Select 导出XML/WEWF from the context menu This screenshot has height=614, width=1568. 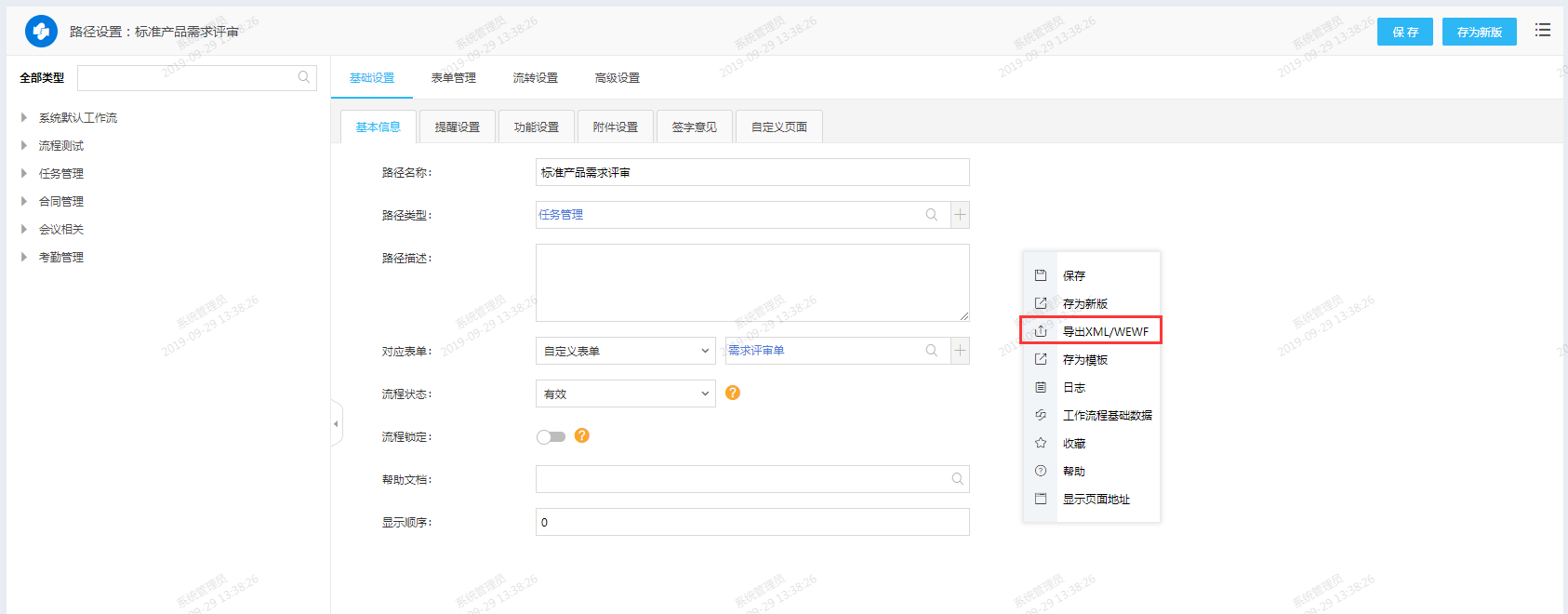(1105, 331)
